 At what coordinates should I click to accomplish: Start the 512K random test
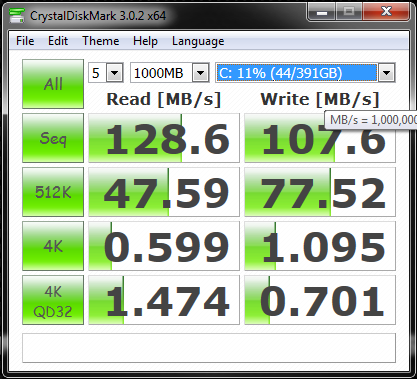[53, 192]
